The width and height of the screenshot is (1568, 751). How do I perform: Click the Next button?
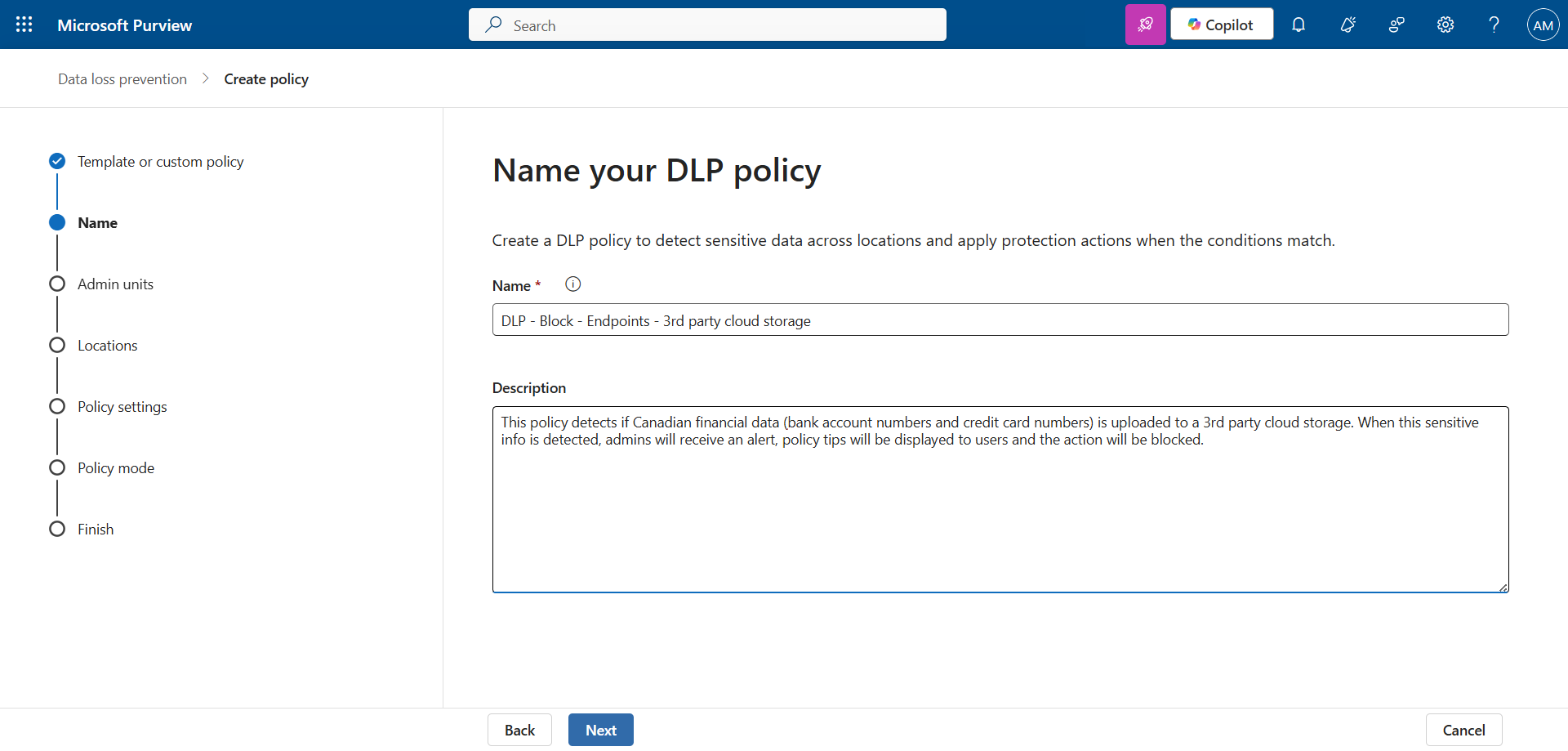click(600, 730)
